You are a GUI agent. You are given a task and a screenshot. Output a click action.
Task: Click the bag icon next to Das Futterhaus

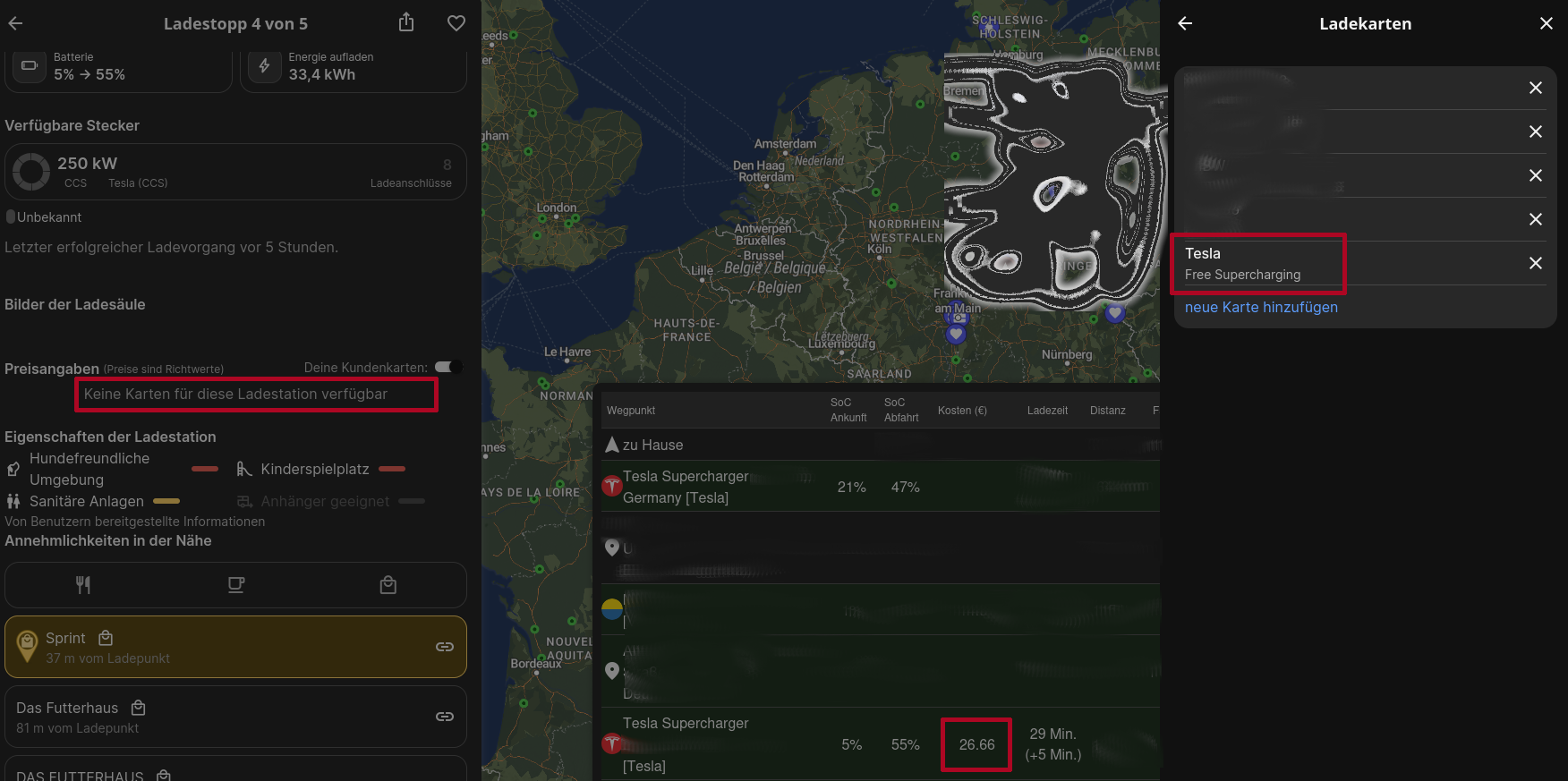pyautogui.click(x=138, y=708)
